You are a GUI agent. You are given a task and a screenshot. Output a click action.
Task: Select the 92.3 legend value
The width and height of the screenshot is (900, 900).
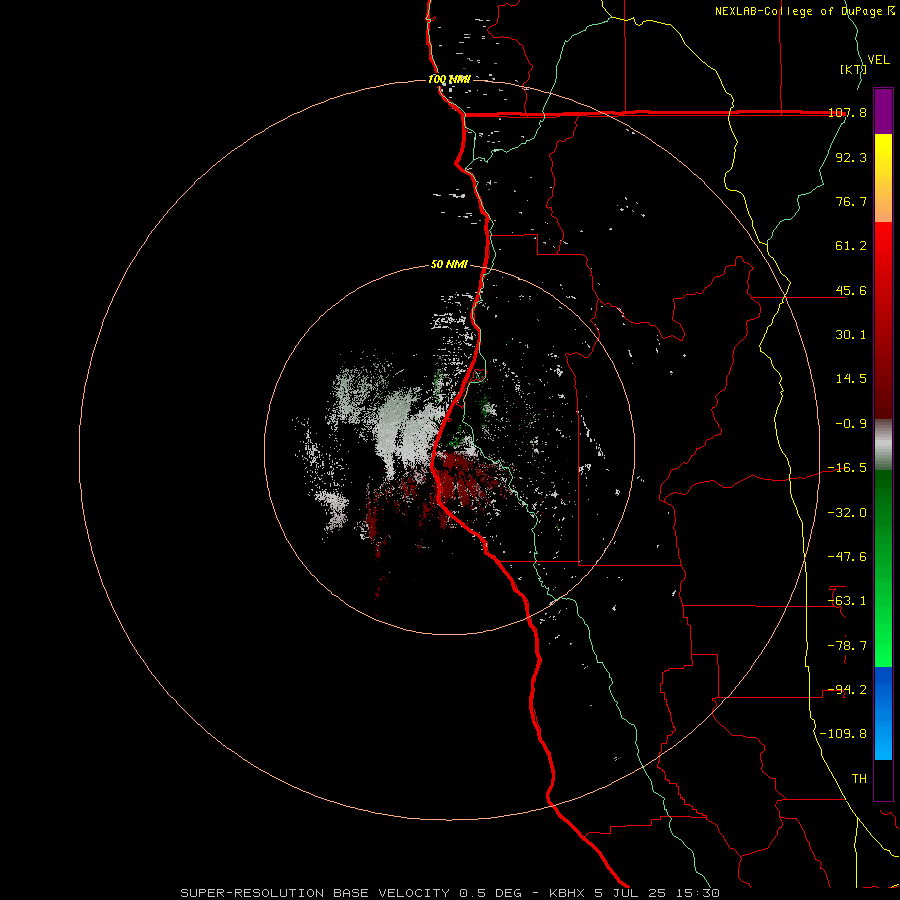click(x=851, y=157)
